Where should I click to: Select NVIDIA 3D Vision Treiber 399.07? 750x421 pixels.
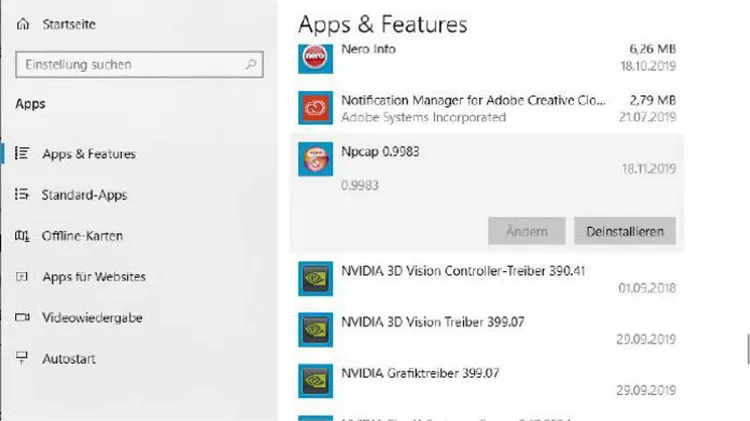pos(433,322)
